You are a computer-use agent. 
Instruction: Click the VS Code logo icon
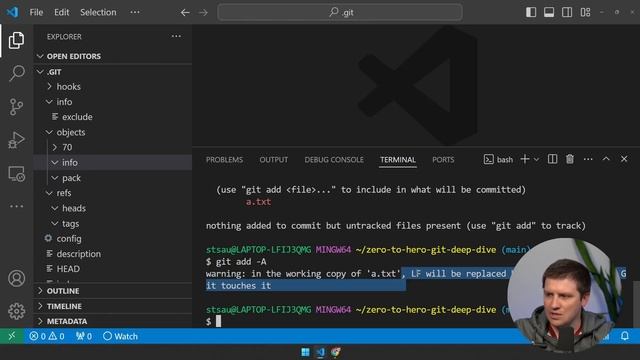(12, 12)
